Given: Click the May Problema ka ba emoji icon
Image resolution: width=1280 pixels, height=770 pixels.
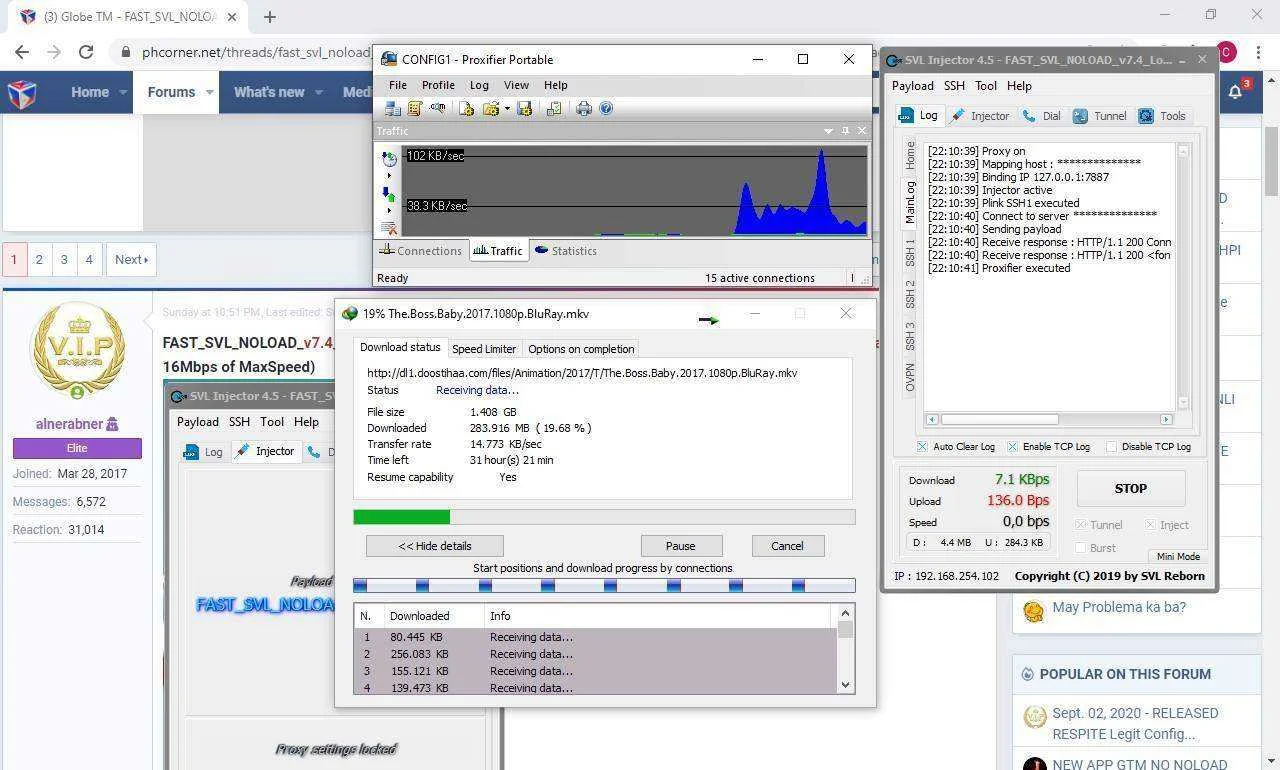Looking at the screenshot, I should [x=1033, y=609].
